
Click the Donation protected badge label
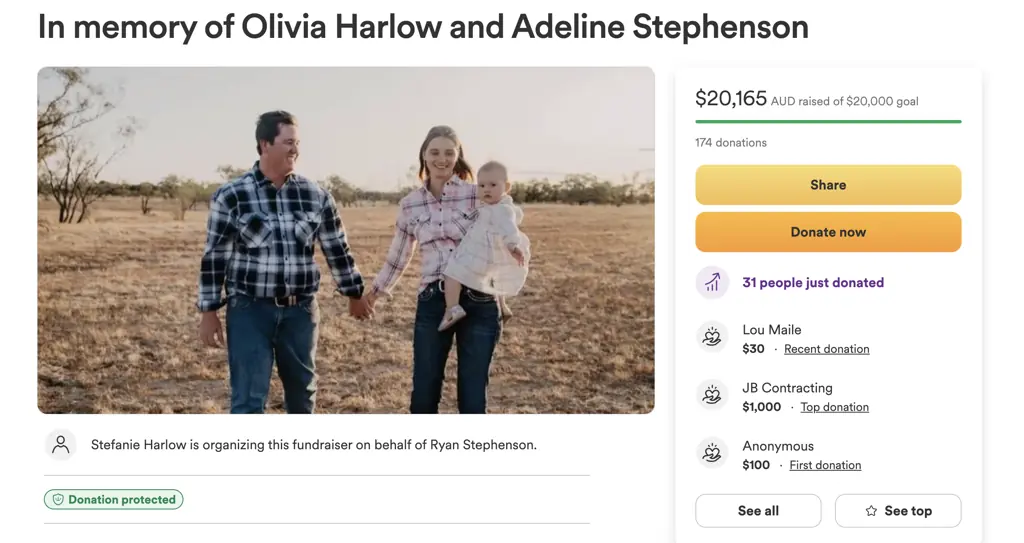(121, 500)
